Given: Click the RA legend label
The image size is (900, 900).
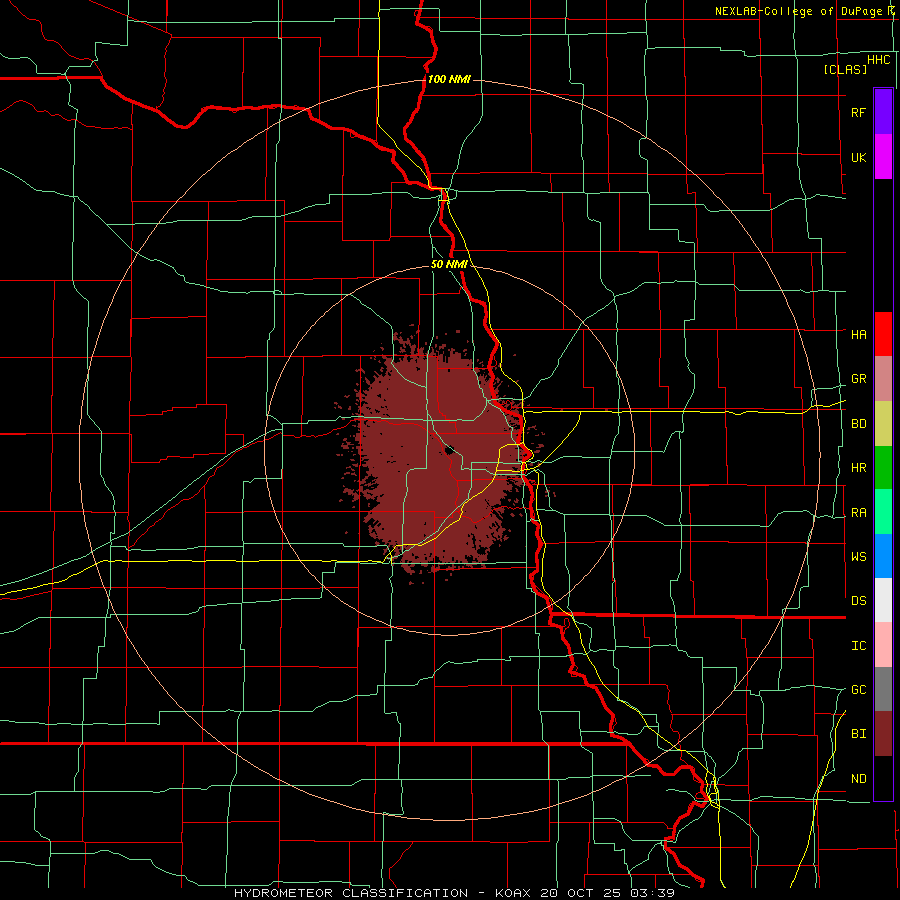Looking at the screenshot, I should (x=858, y=513).
